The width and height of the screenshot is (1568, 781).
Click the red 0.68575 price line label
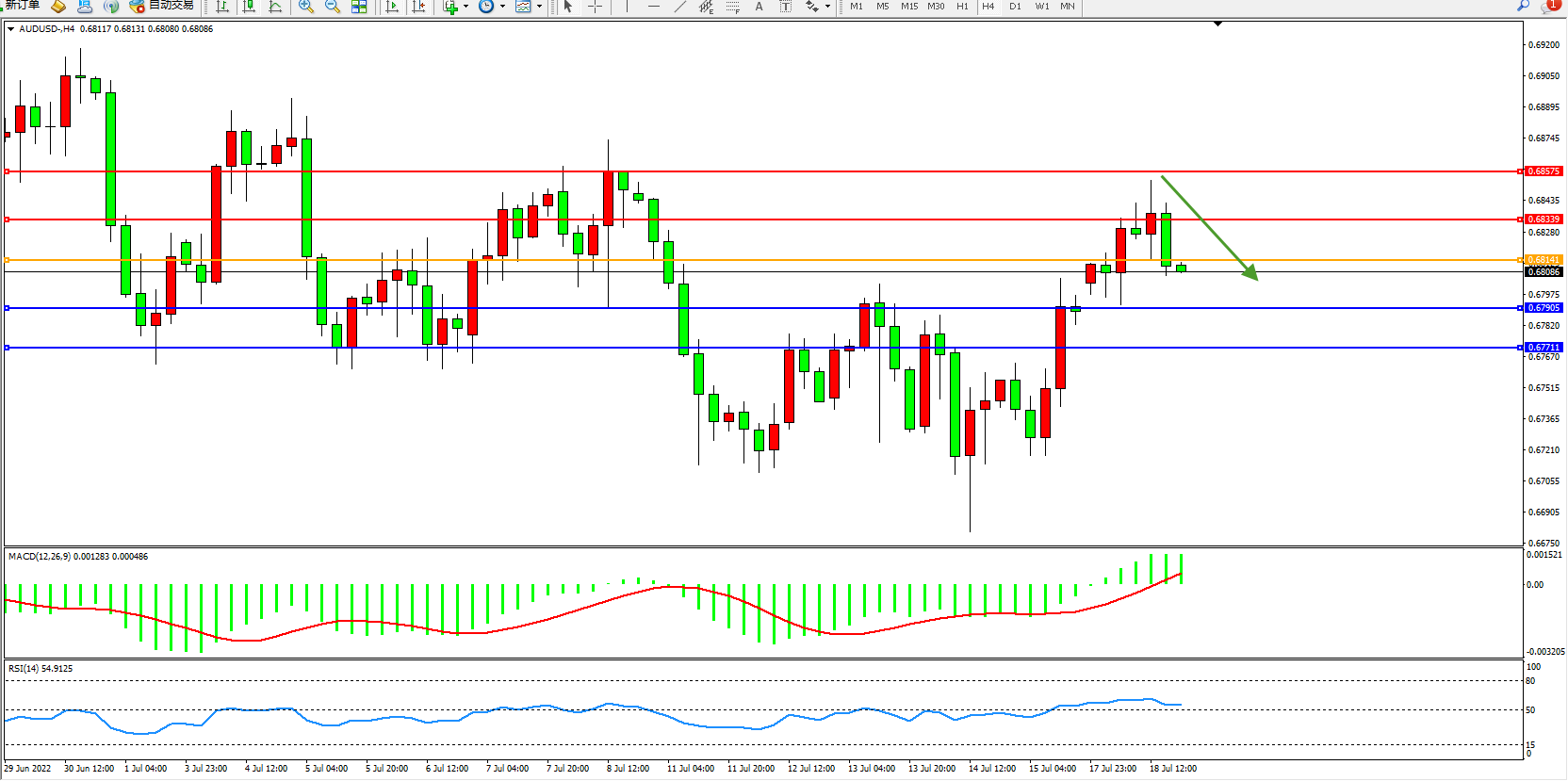pyautogui.click(x=1543, y=171)
